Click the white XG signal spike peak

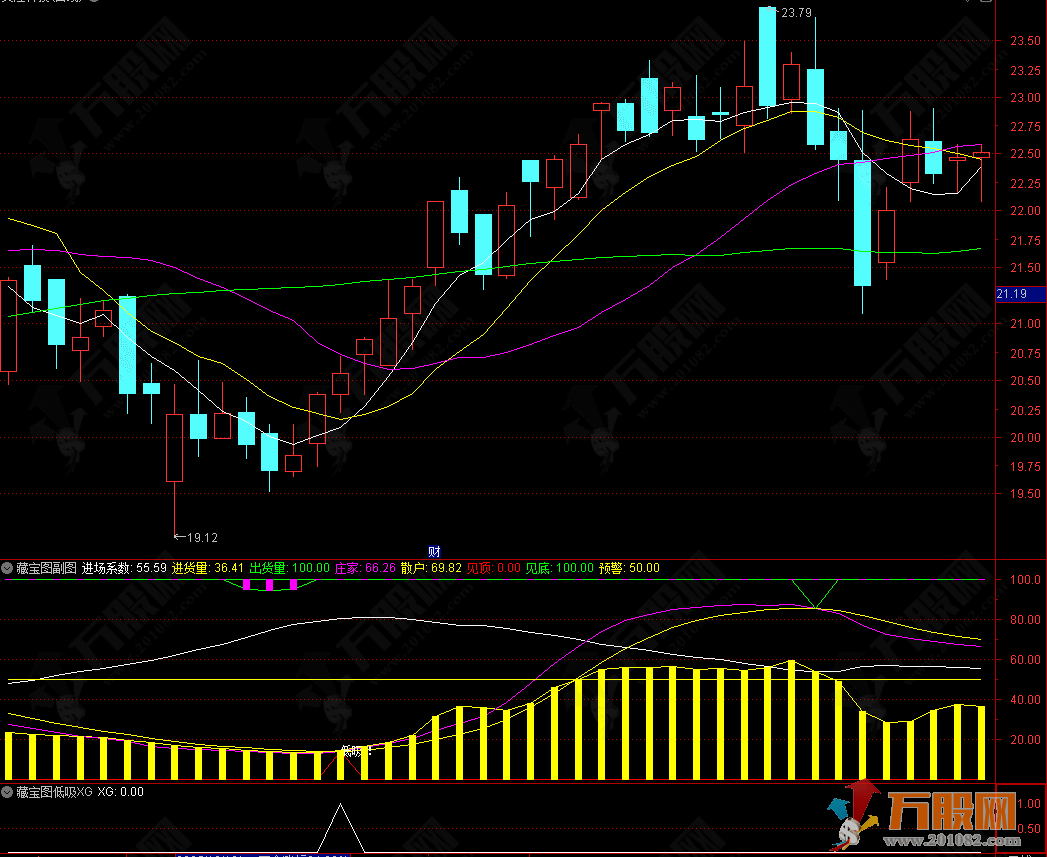(x=341, y=805)
